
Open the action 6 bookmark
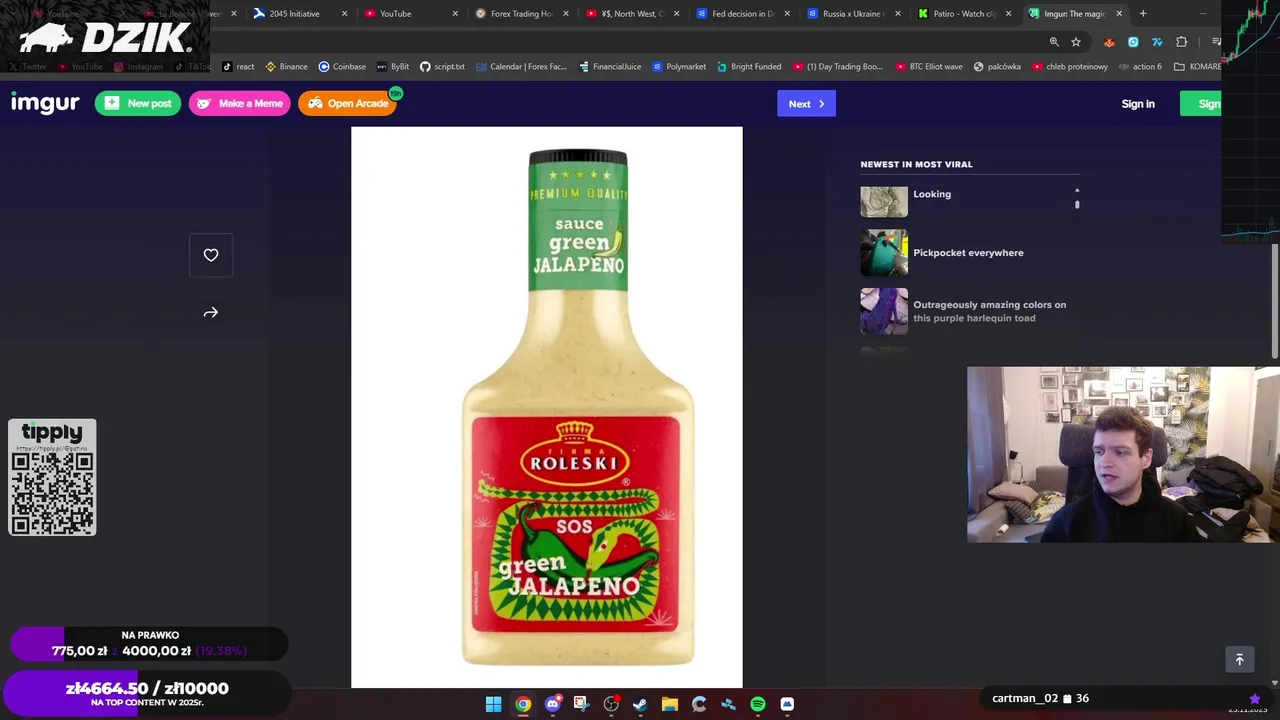click(x=1140, y=67)
